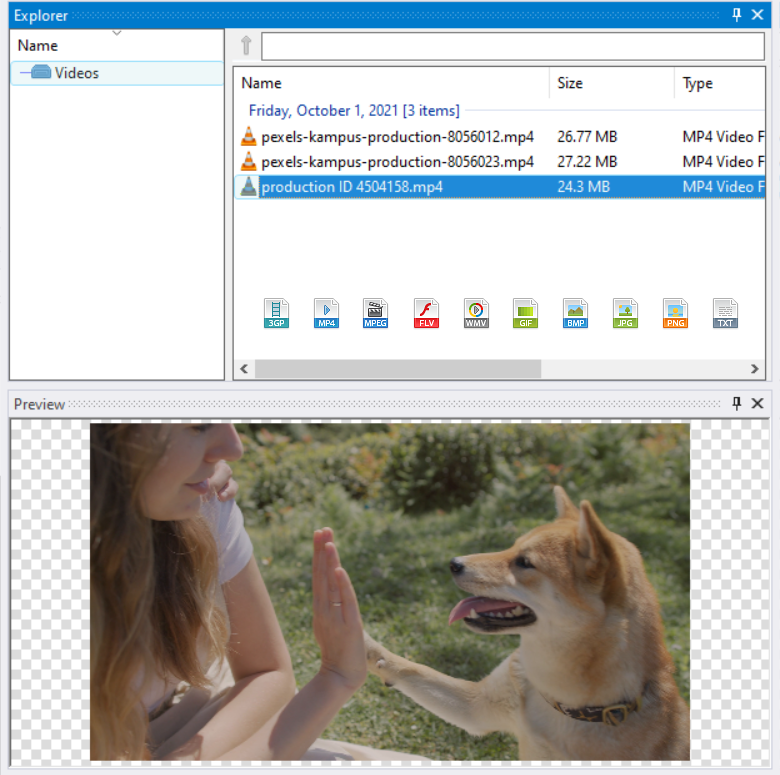Pick the WMV format icon
Viewport: 780px width, 775px height.
(476, 313)
